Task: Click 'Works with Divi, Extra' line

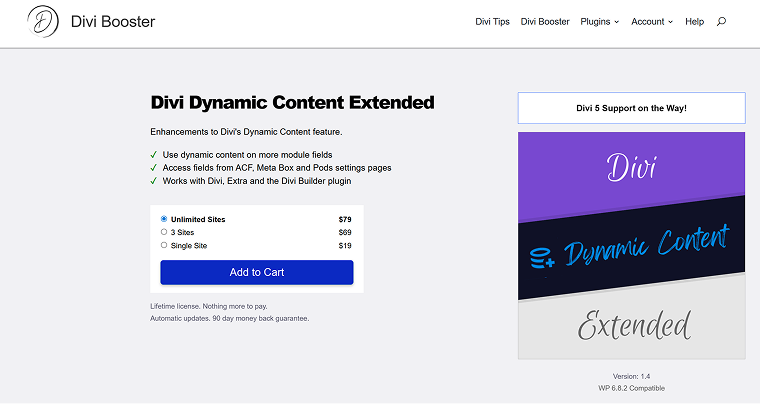Action: coord(257,181)
